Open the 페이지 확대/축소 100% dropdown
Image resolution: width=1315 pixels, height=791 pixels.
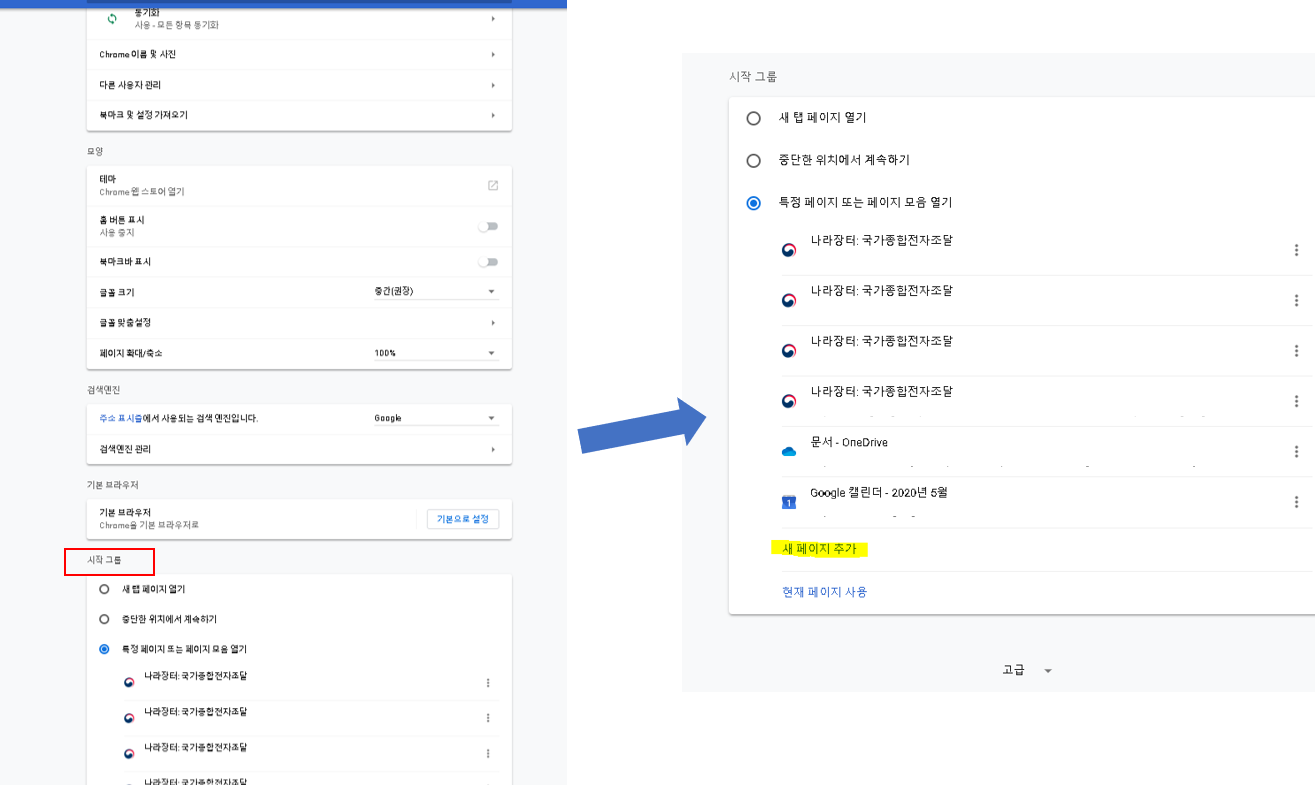click(435, 353)
